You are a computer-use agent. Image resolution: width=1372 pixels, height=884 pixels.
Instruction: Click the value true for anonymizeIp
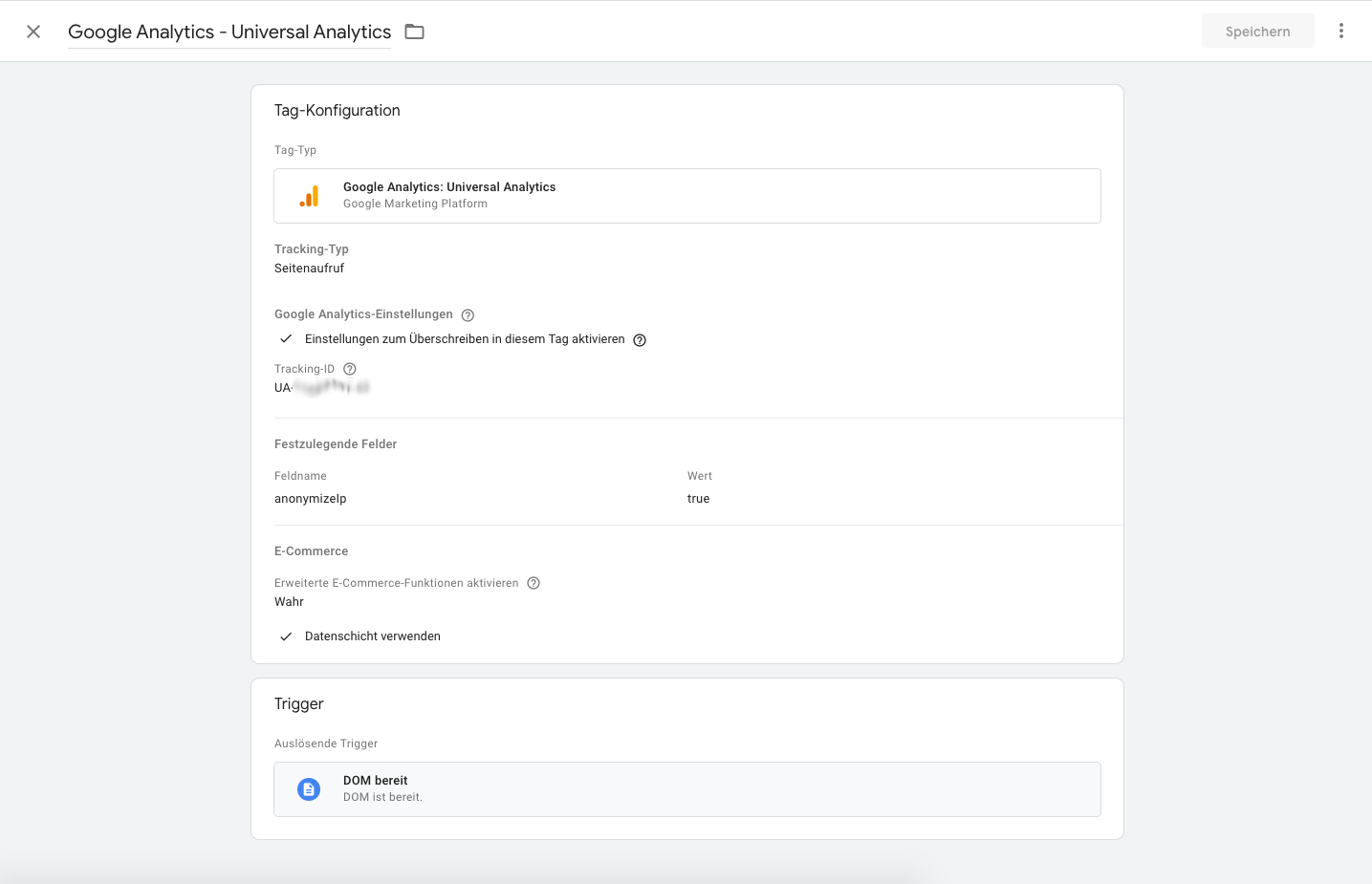click(698, 499)
